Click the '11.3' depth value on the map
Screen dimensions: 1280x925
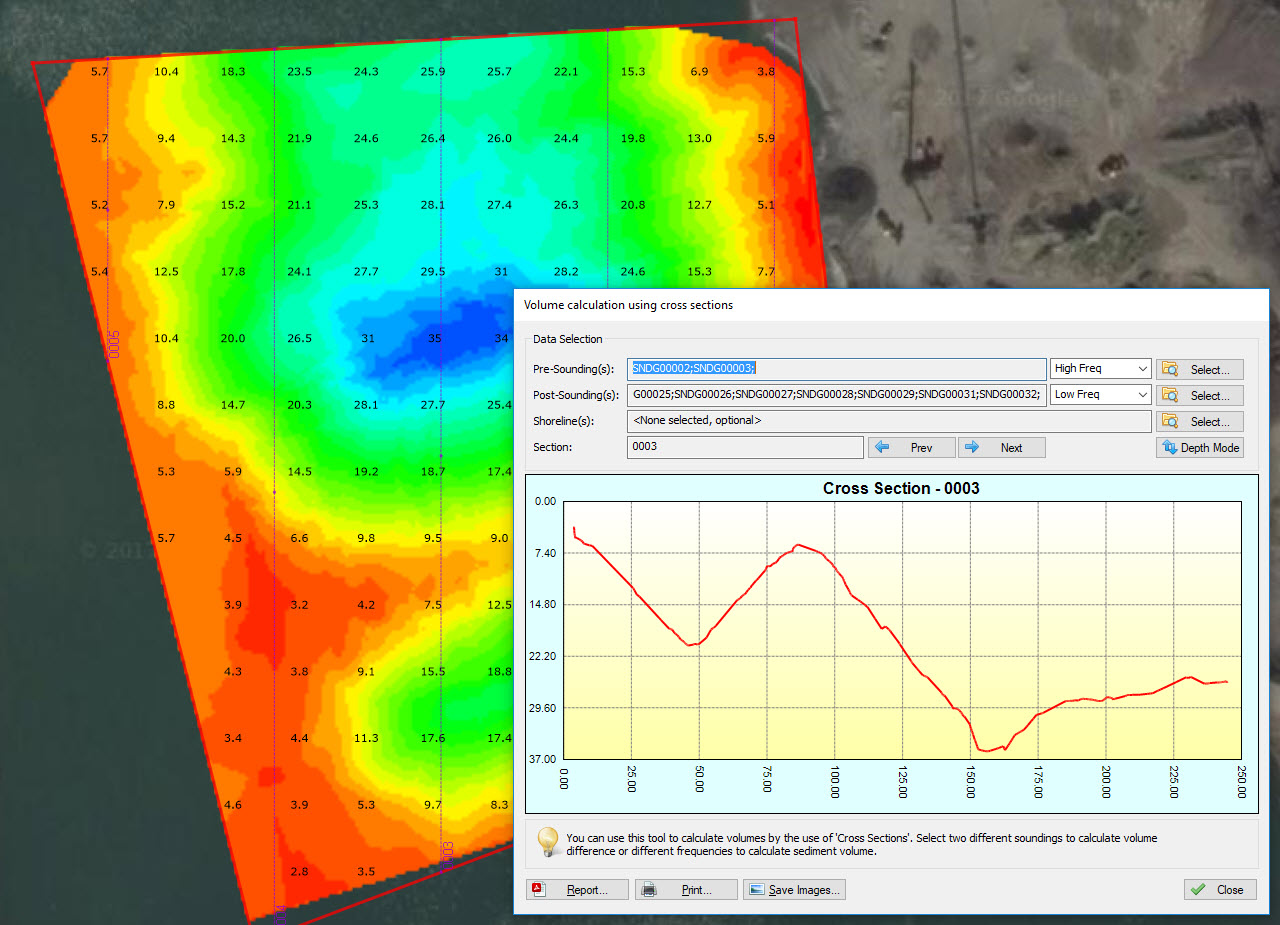point(366,739)
